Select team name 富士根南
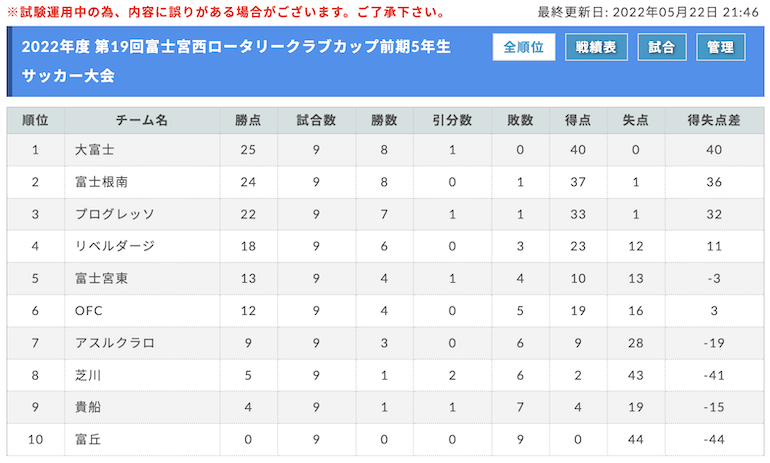This screenshot has width=770, height=463. (101, 182)
